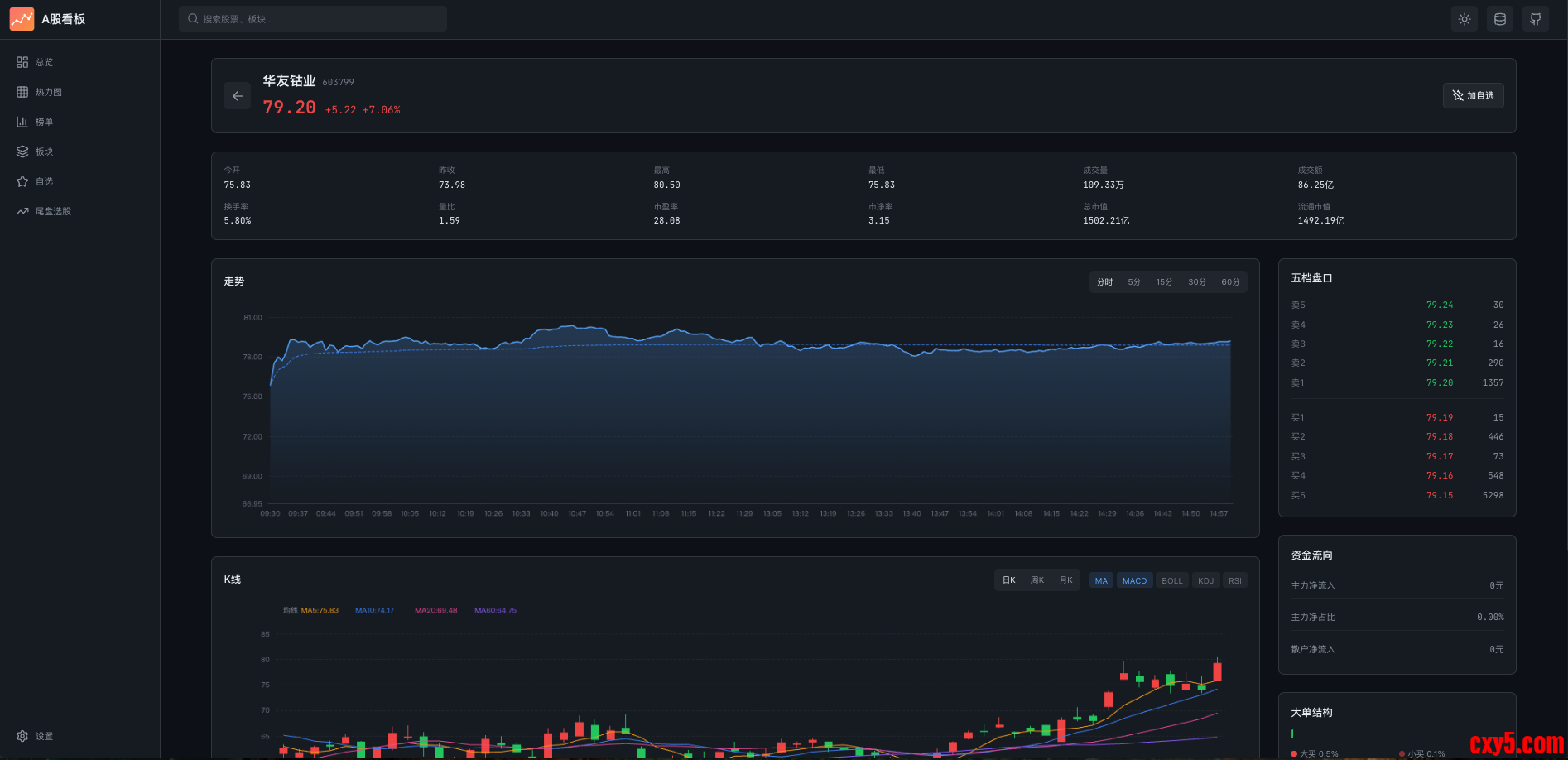Open 热力图 heatmap in sidebar

tap(48, 92)
